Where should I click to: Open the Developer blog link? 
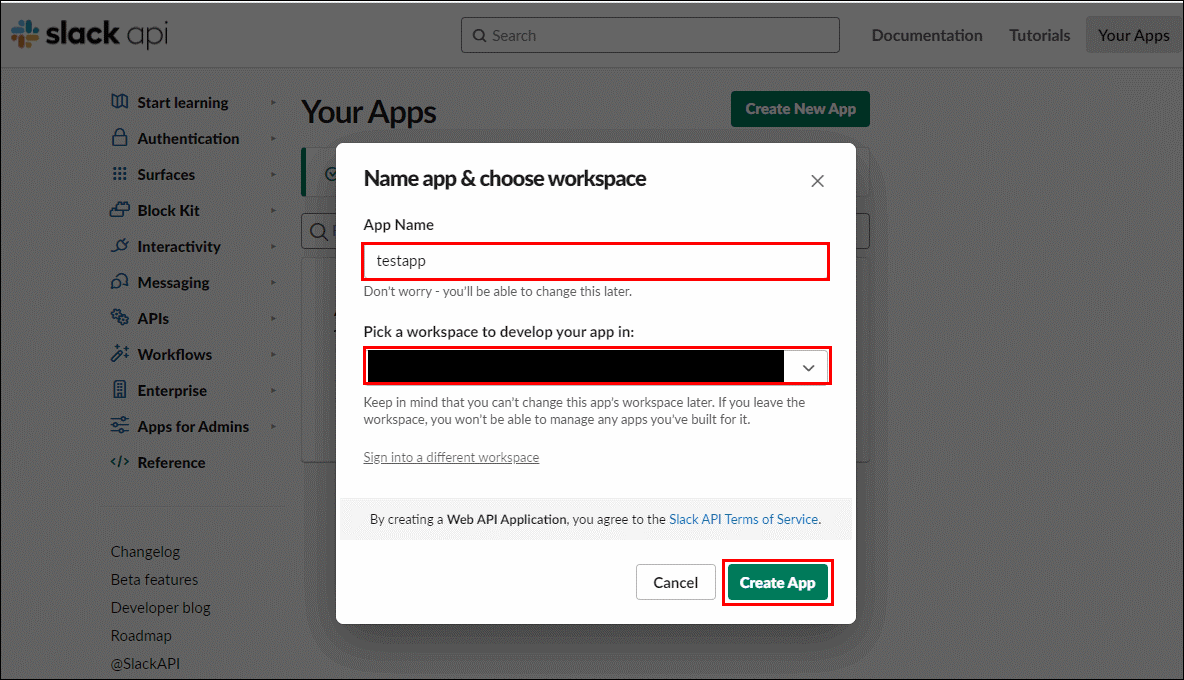[160, 608]
